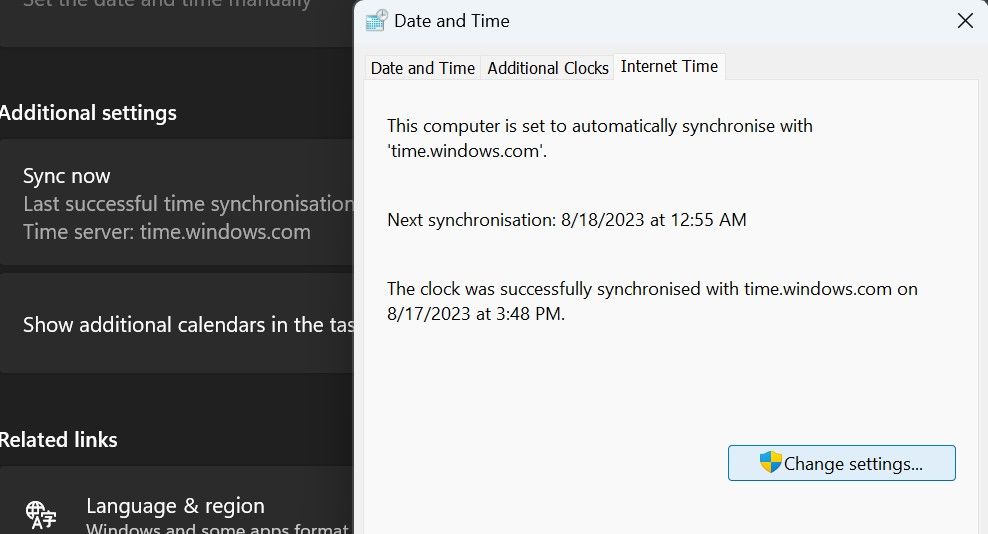This screenshot has height=534, width=988.
Task: Click the Language & region globe icon
Action: coord(41,514)
